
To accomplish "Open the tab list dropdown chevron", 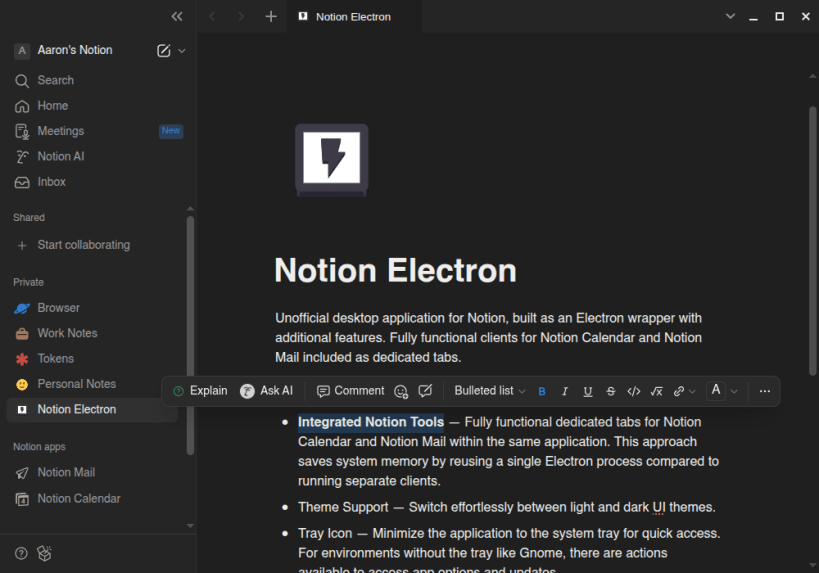I will click(x=730, y=17).
